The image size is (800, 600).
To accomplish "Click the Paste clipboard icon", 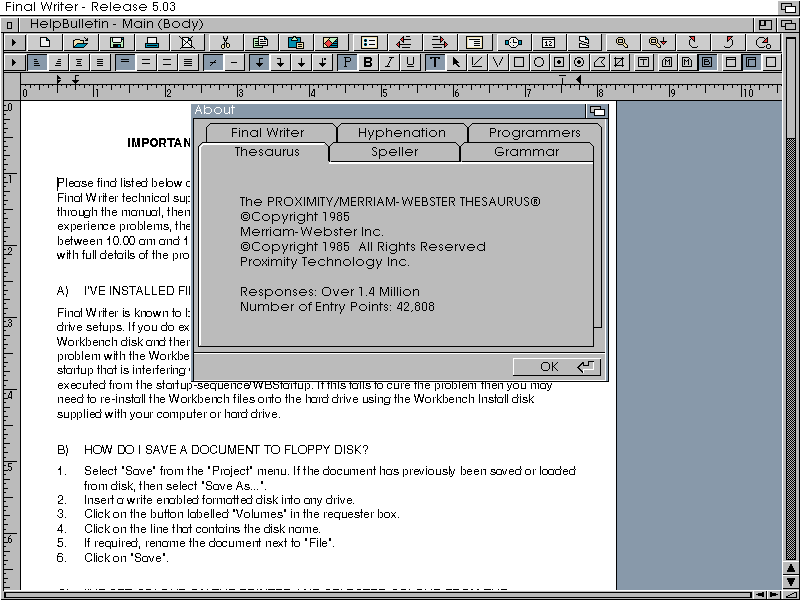I will click(296, 42).
